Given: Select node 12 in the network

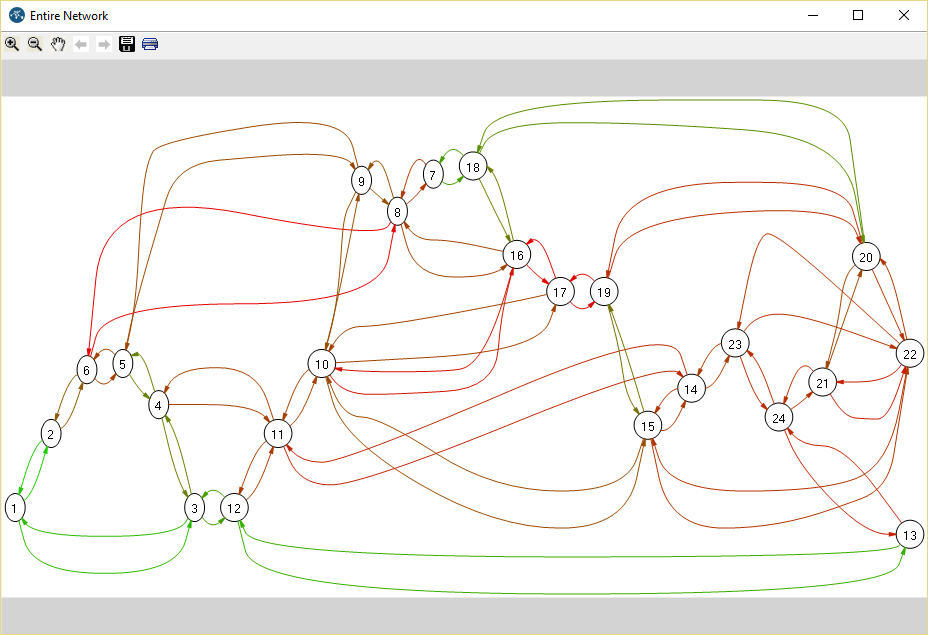Looking at the screenshot, I should [x=234, y=508].
